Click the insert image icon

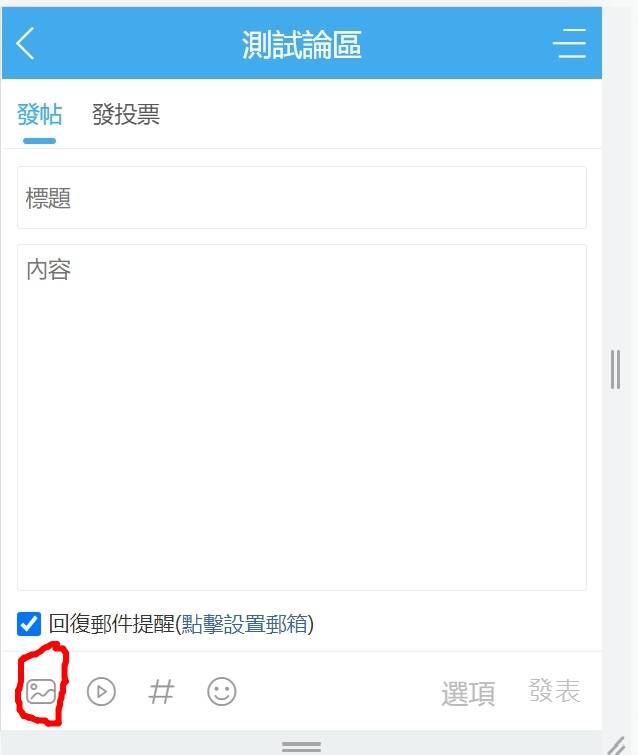point(41,691)
